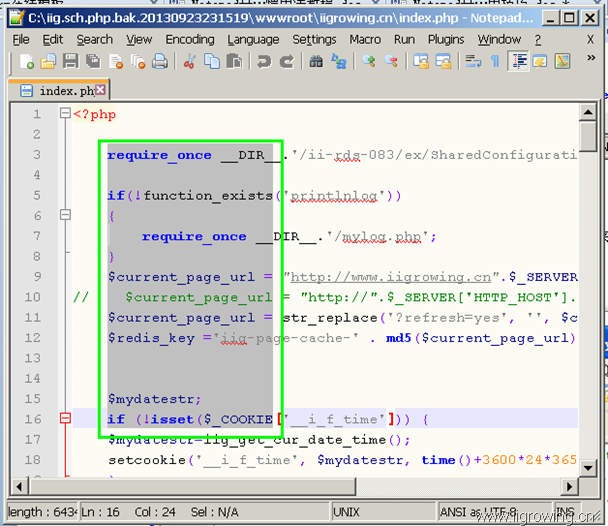Zoom in using the magnifier plus icon
This screenshot has width=608, height=526.
point(368,62)
